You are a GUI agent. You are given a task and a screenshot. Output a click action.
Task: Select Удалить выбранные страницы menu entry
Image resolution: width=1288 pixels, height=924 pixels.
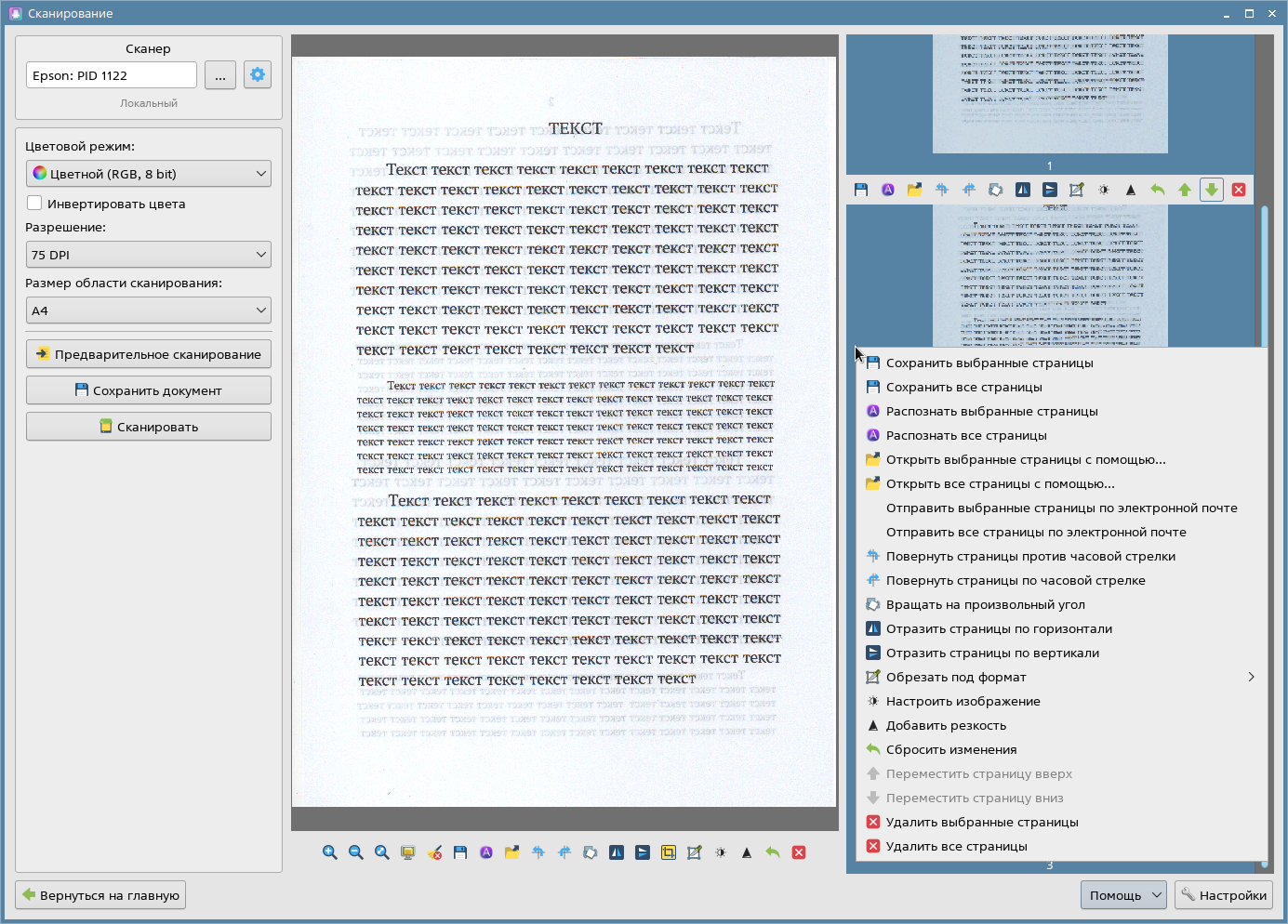tap(982, 822)
